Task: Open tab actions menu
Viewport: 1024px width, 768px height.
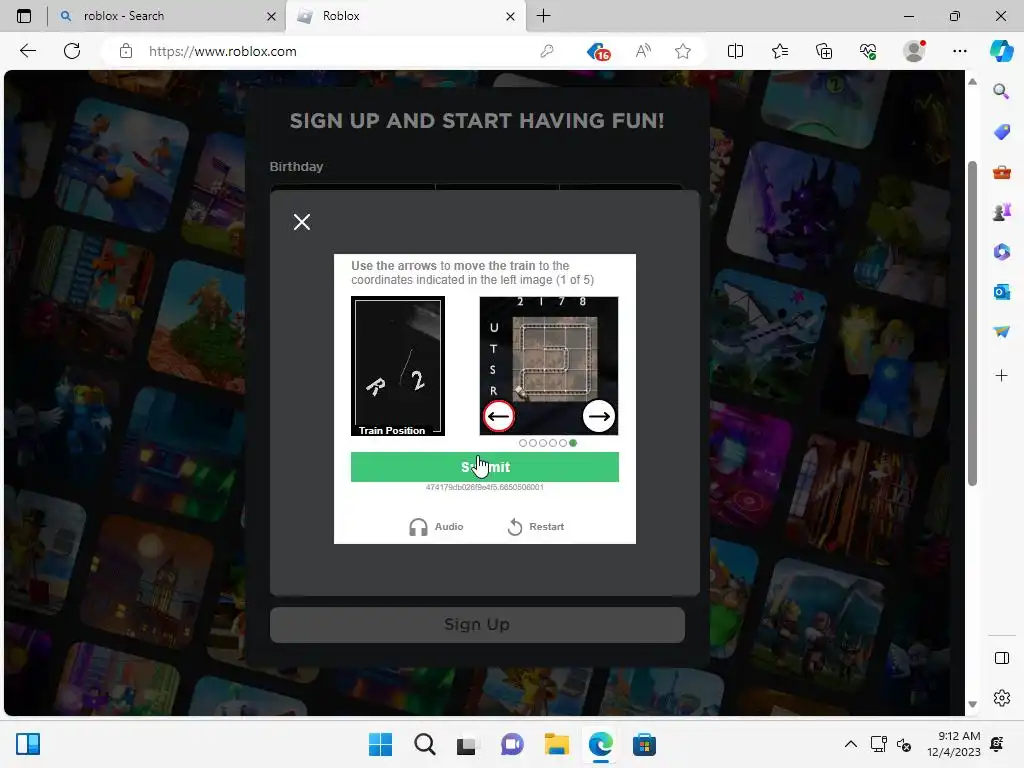Action: click(24, 16)
